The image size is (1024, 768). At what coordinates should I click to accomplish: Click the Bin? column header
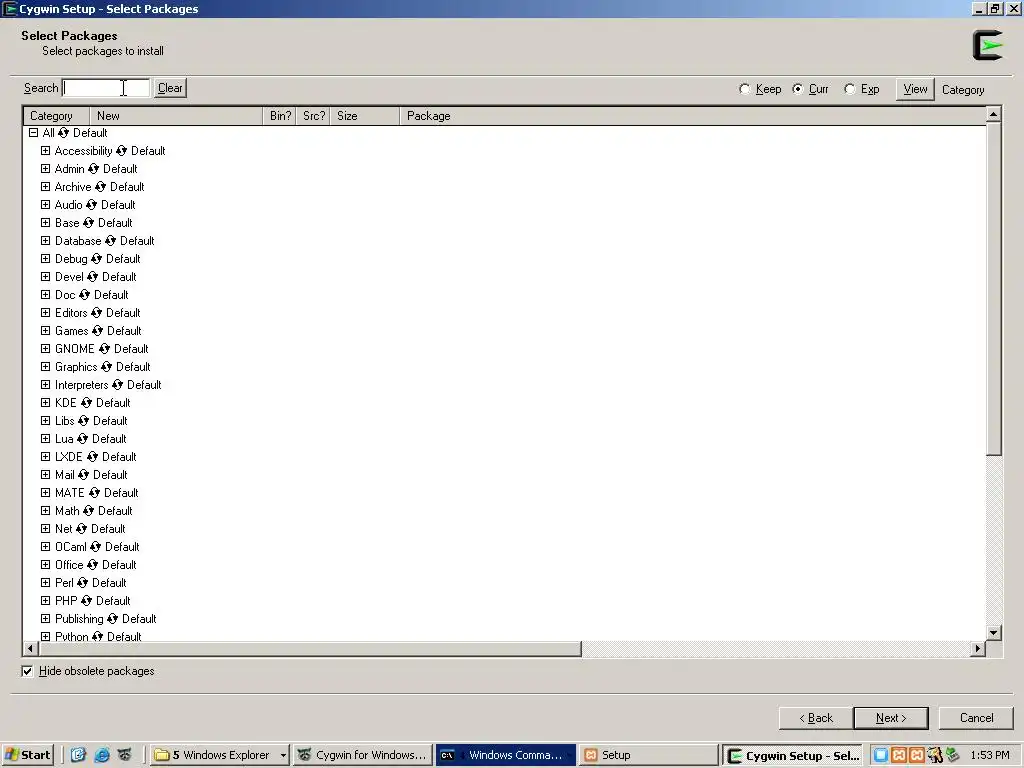pos(280,116)
